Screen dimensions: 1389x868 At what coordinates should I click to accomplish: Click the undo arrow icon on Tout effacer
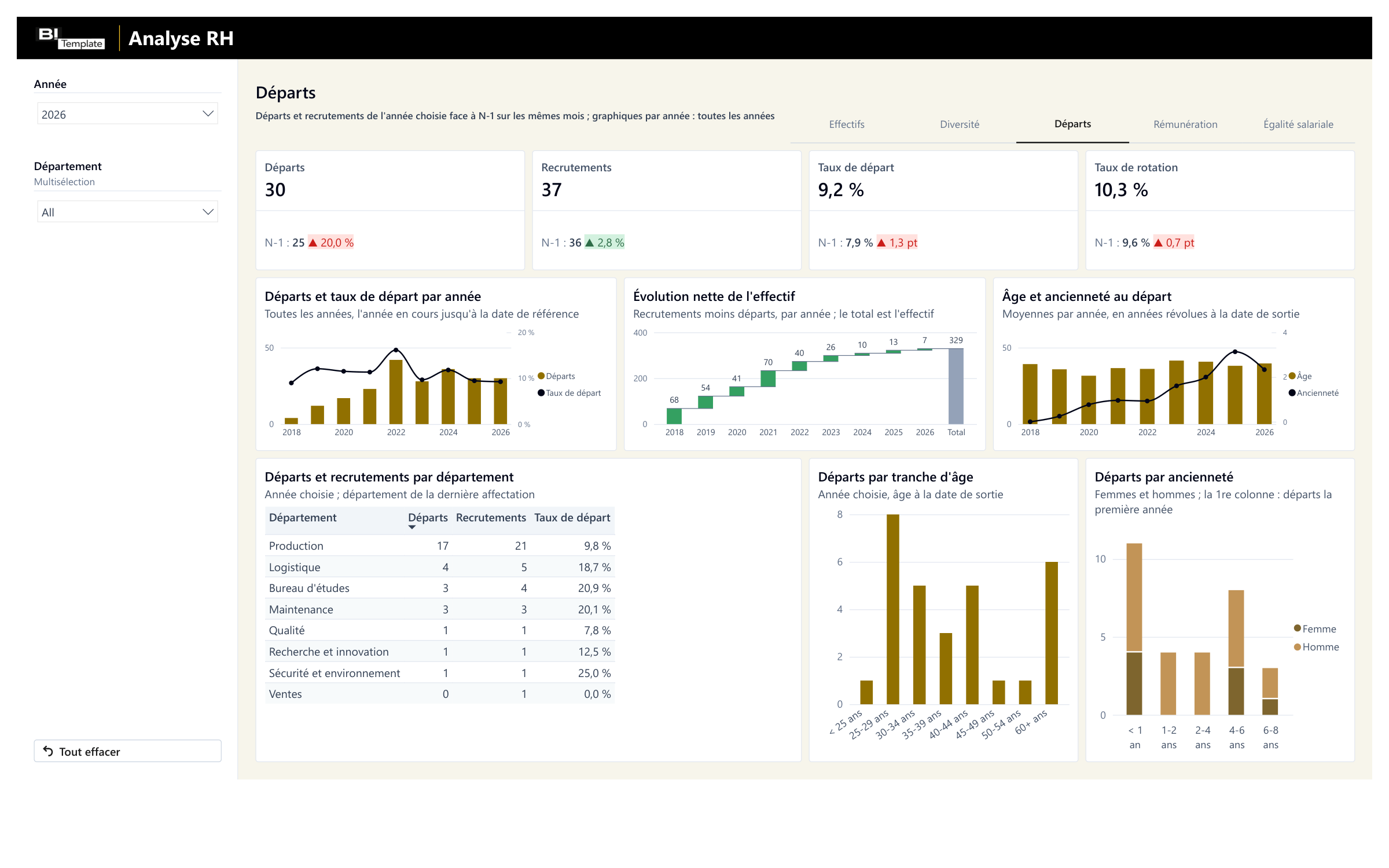point(49,751)
